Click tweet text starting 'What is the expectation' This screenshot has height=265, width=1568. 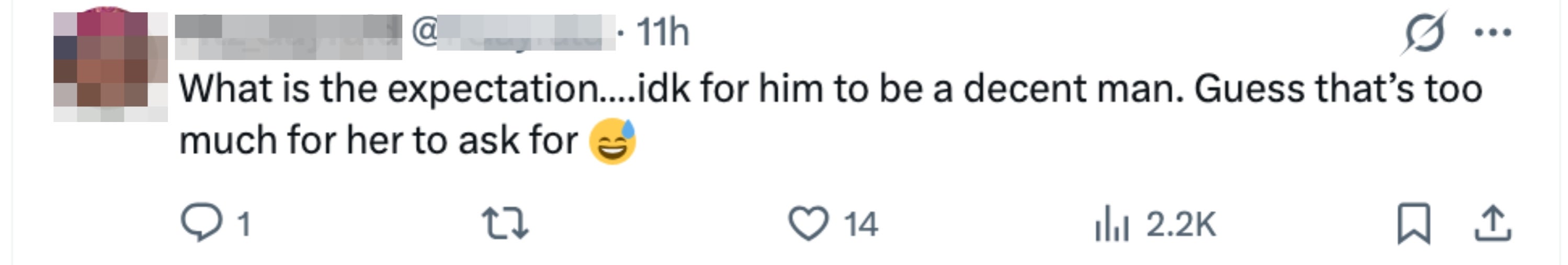(x=390, y=89)
